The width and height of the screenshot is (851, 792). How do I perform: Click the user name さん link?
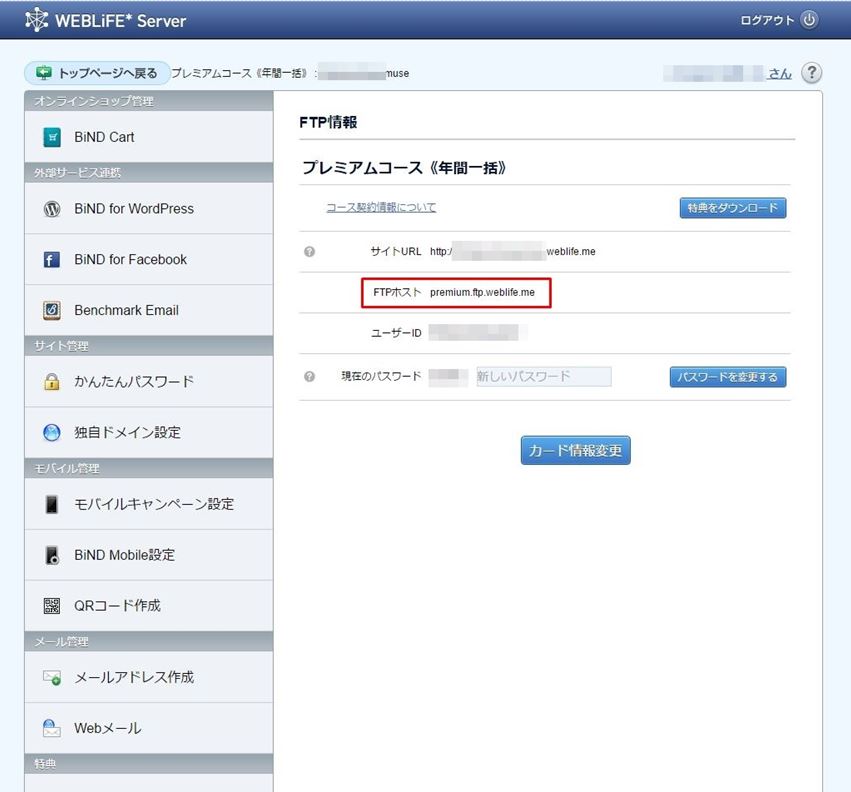(x=727, y=73)
